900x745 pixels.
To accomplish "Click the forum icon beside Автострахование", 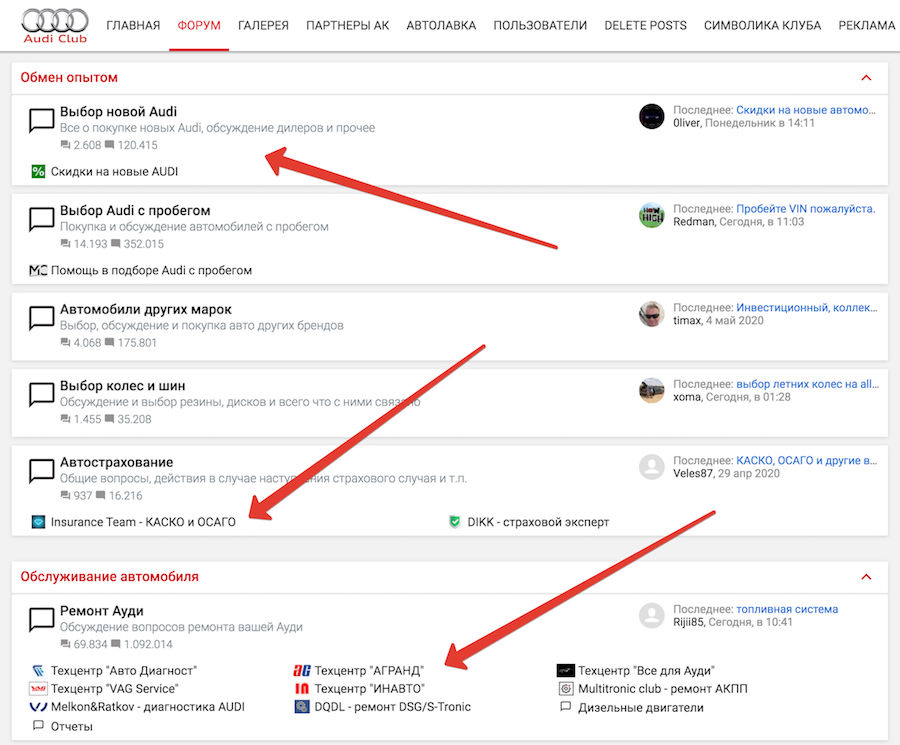I will click(41, 470).
